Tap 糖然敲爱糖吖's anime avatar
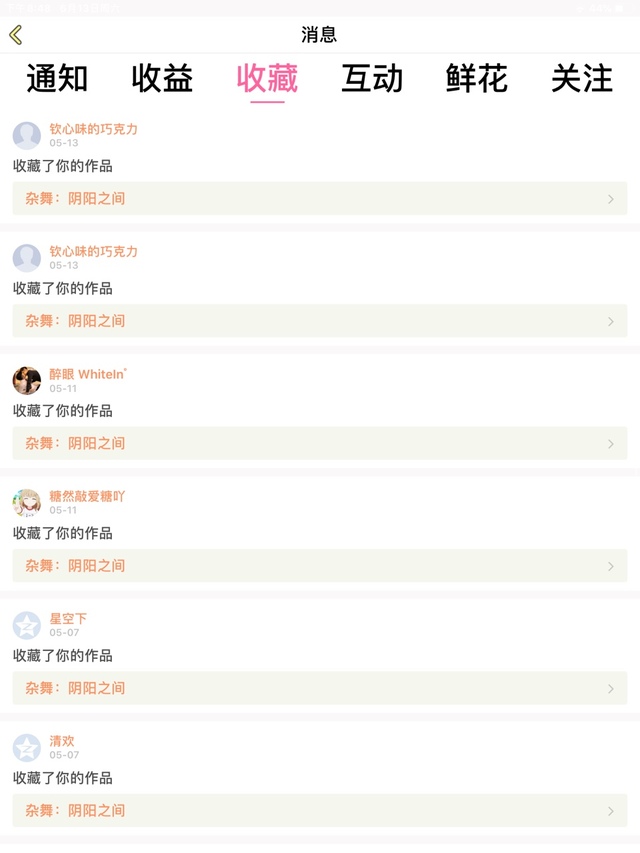 pos(27,502)
